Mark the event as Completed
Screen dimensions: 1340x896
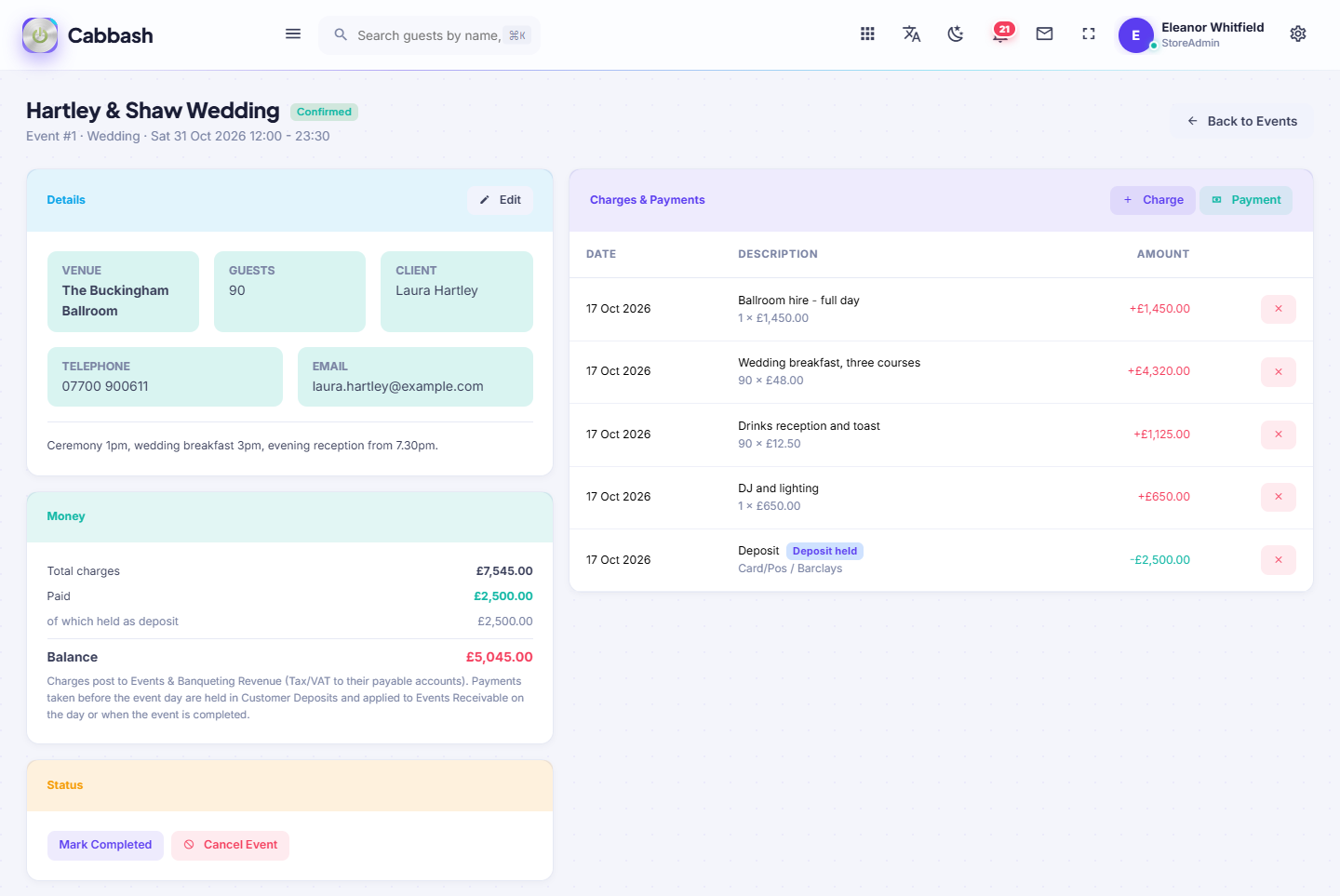(x=105, y=845)
